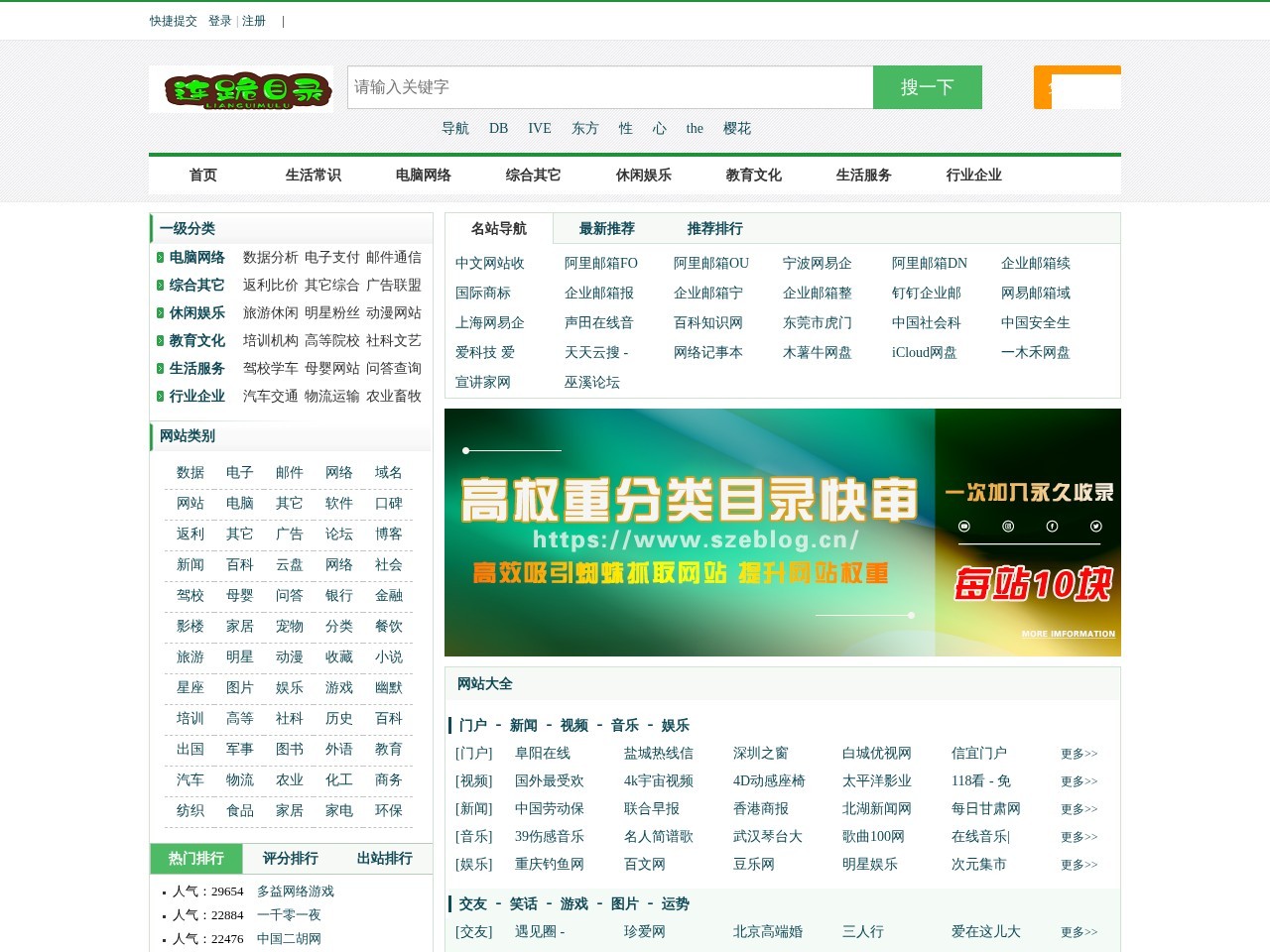
Task: Click the 连趣目录 site logo
Action: [x=242, y=87]
